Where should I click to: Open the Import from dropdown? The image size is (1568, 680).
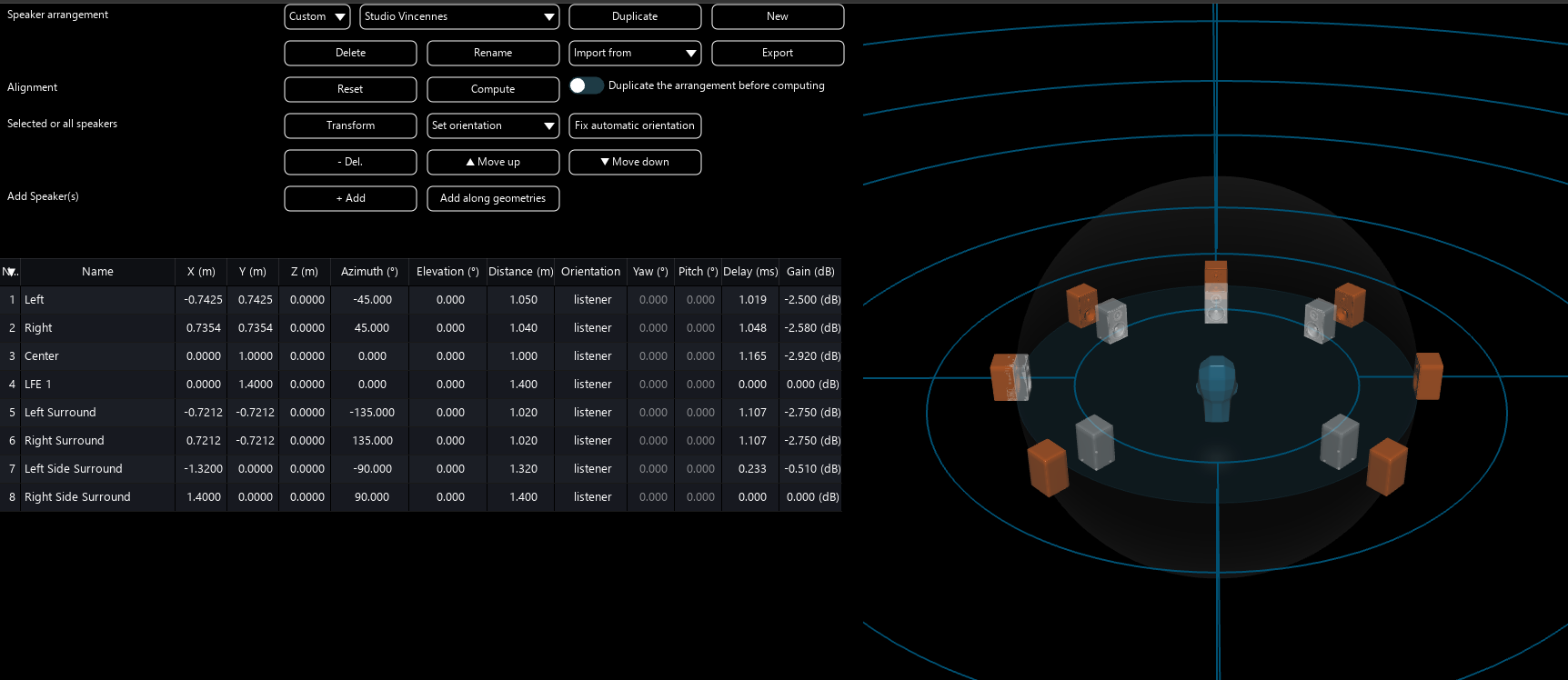(x=635, y=53)
